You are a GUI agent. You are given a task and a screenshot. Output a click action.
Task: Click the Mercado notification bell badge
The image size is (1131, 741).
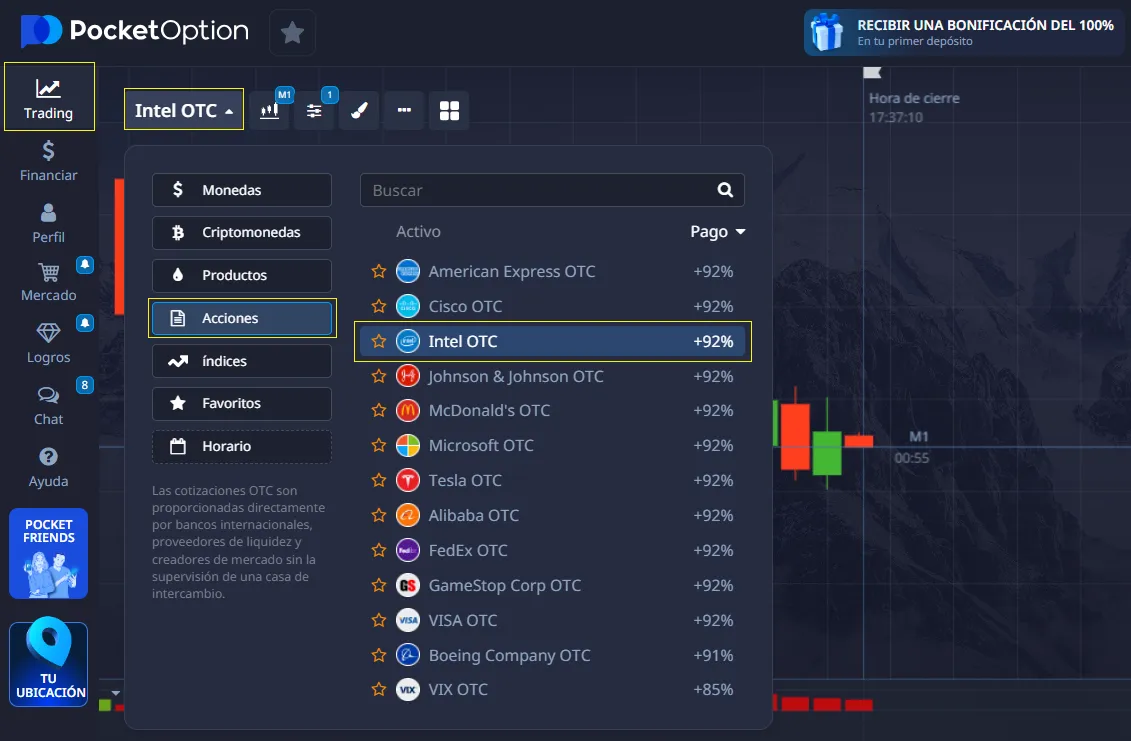(x=85, y=264)
